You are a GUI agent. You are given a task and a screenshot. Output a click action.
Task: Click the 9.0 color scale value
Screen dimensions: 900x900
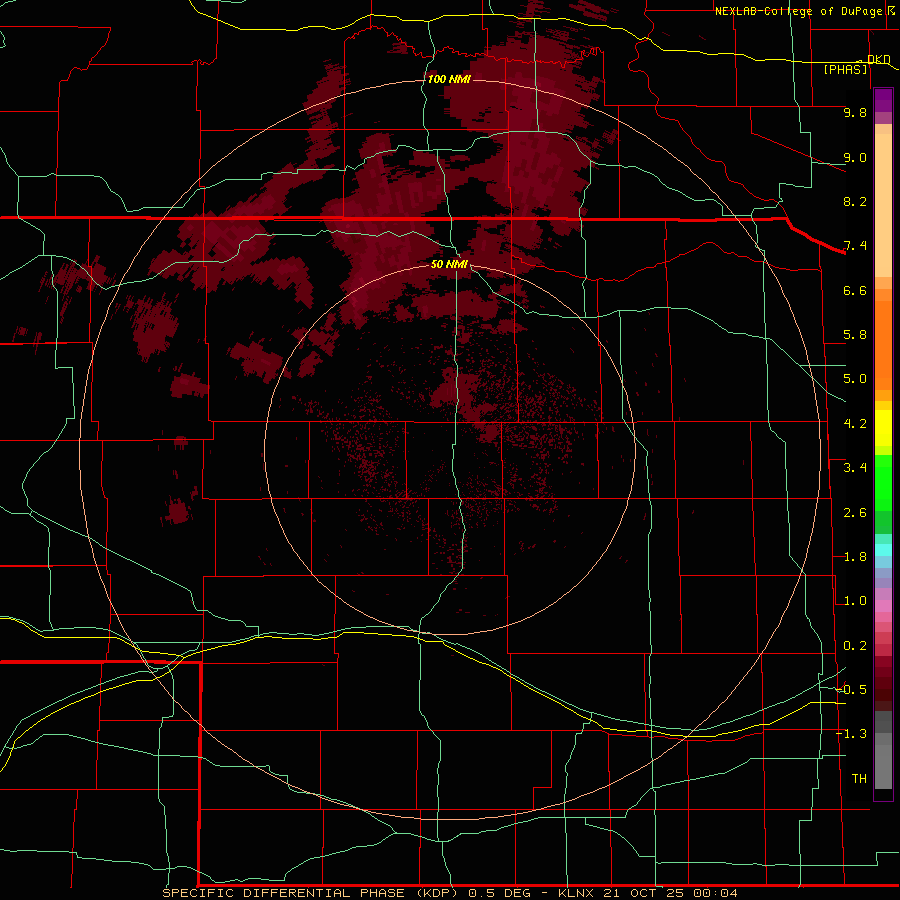tap(854, 157)
